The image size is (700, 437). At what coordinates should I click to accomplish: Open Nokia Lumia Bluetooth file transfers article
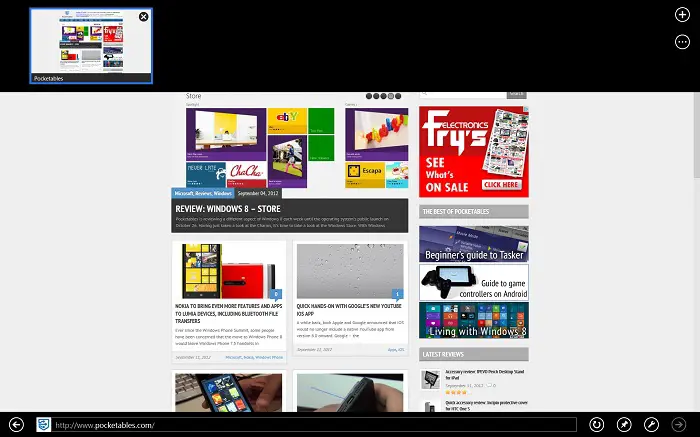(229, 313)
